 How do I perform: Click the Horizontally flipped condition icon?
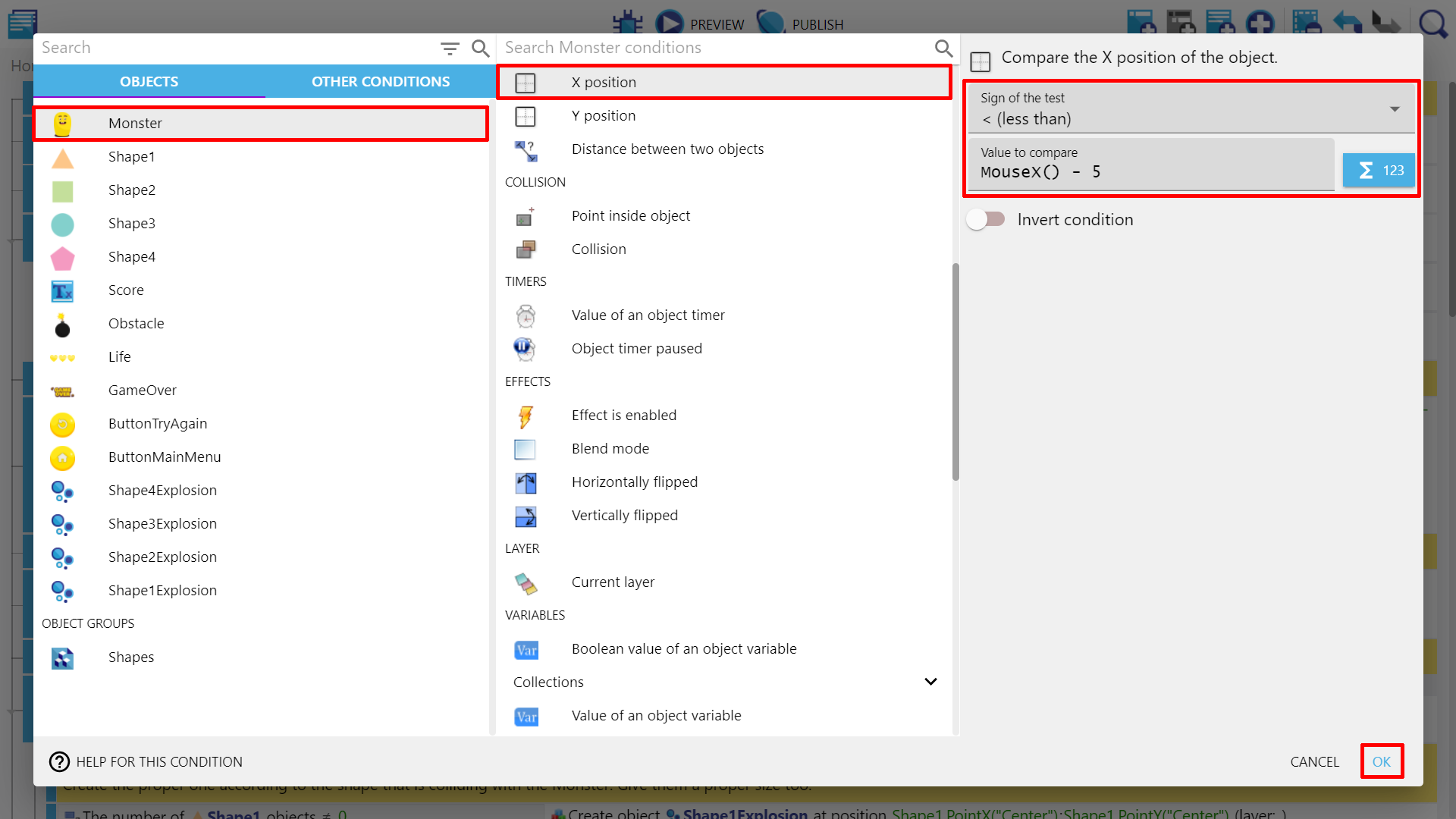coord(526,482)
